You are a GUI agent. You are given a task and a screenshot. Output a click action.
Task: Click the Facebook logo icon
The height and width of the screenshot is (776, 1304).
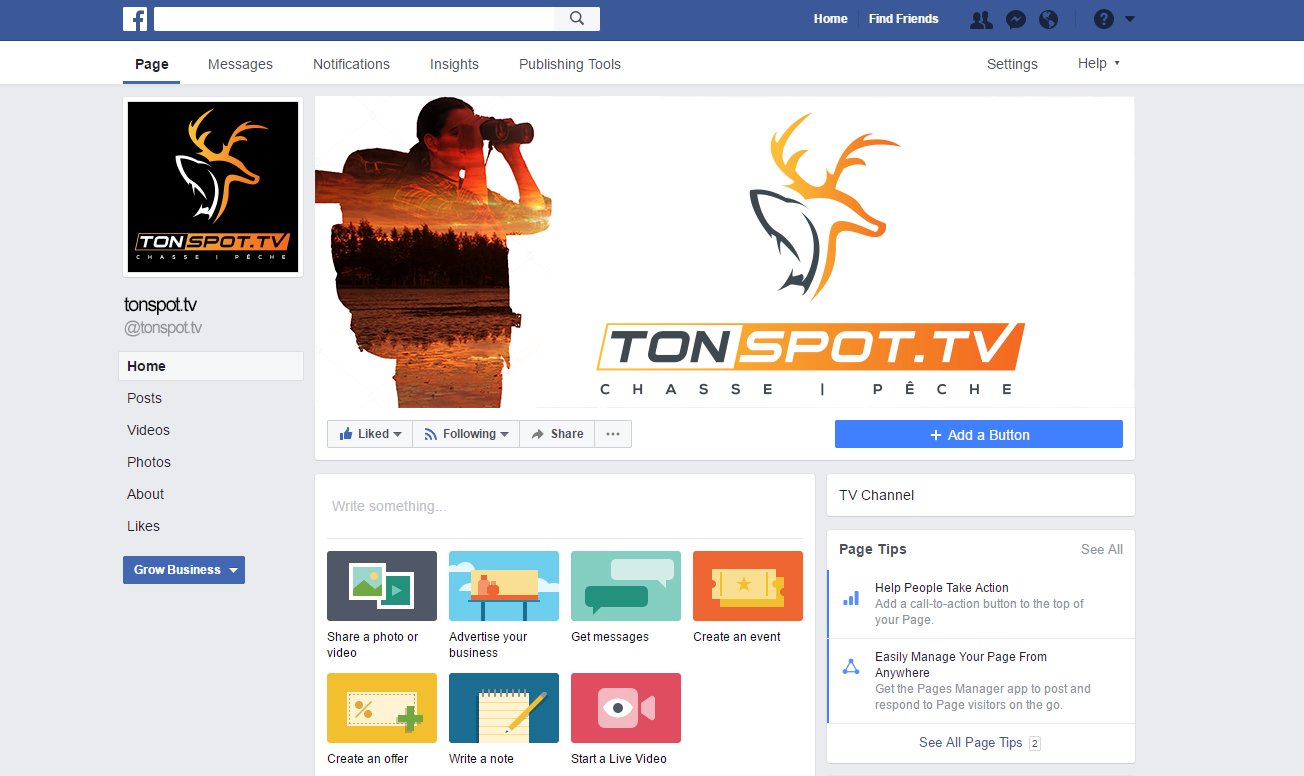point(135,19)
